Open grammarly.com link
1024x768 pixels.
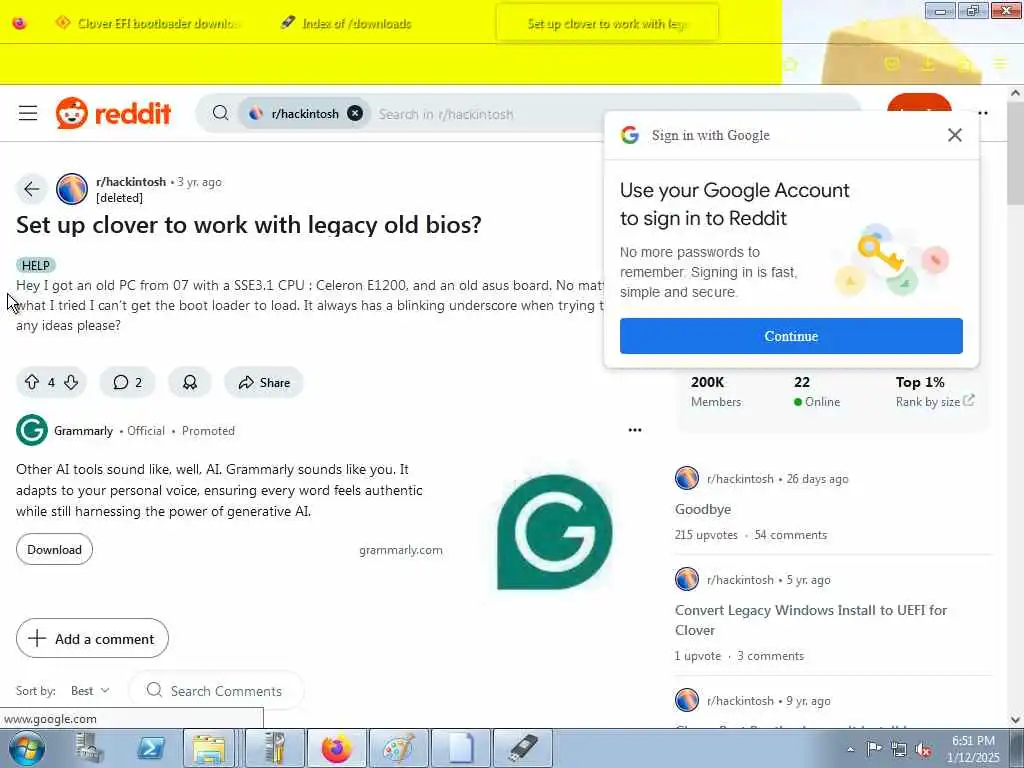pyautogui.click(x=400, y=550)
